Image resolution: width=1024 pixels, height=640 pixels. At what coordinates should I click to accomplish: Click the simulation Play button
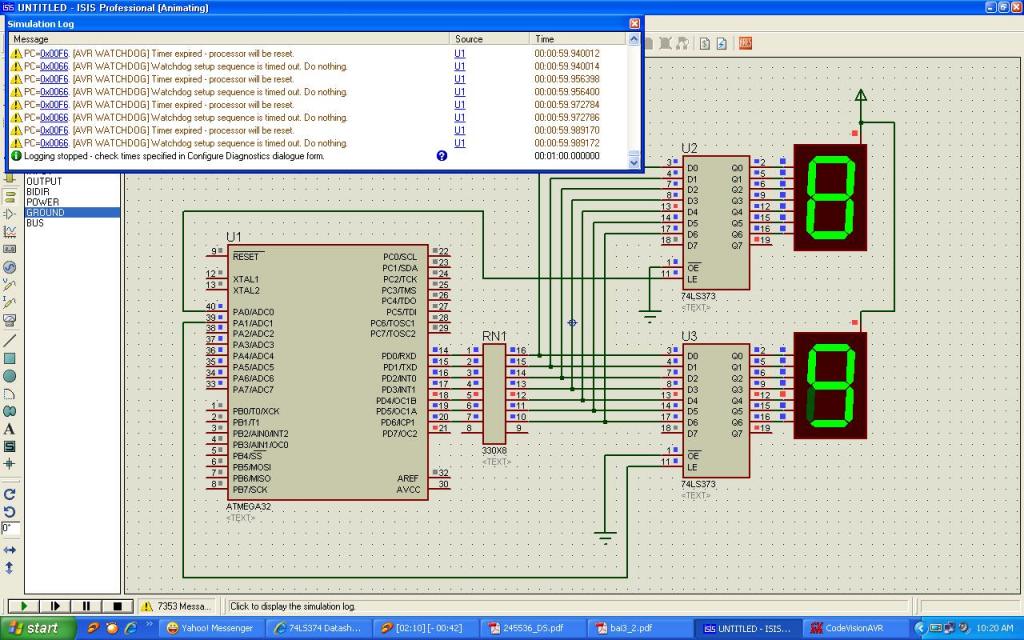coord(23,606)
